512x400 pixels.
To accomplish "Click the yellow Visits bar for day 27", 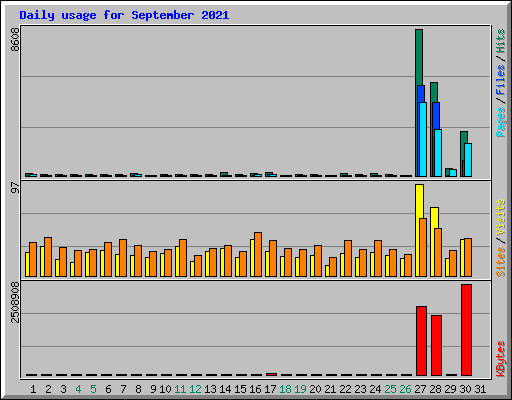I will [x=419, y=200].
